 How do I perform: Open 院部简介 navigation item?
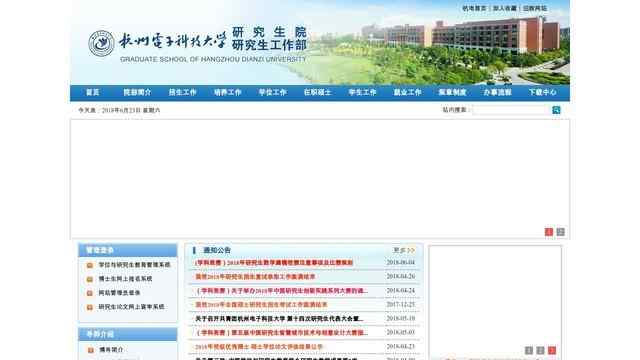point(137,93)
